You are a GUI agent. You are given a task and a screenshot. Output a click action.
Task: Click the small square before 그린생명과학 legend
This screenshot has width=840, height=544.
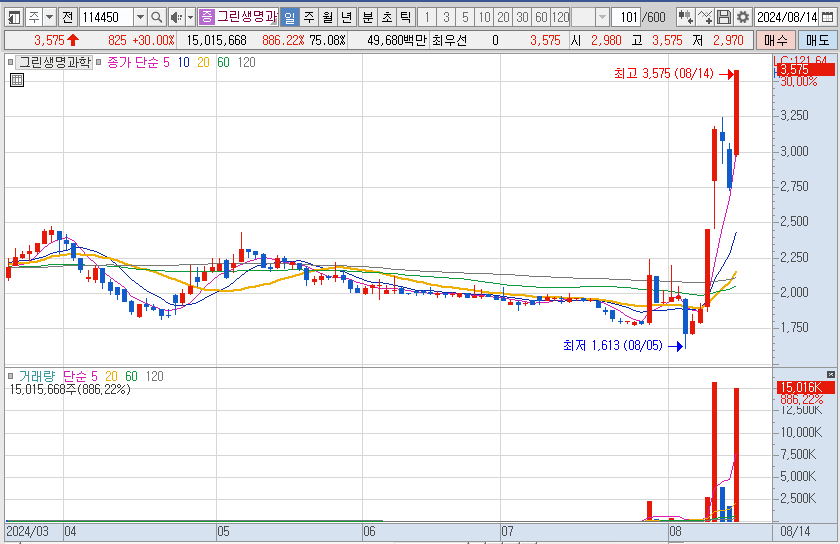[x=10, y=62]
